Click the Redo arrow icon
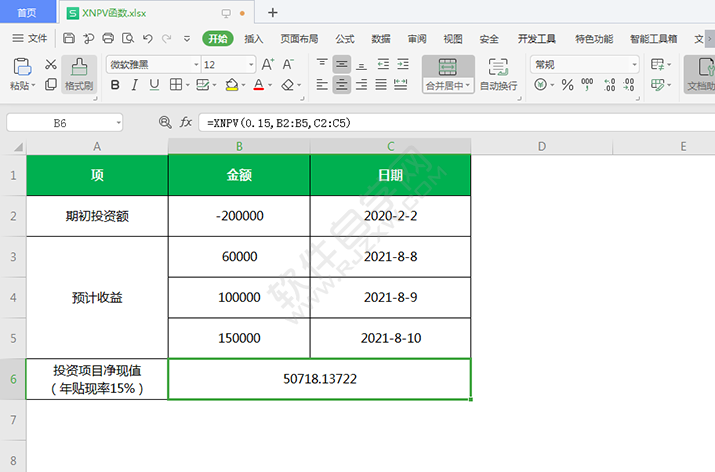 tap(167, 38)
